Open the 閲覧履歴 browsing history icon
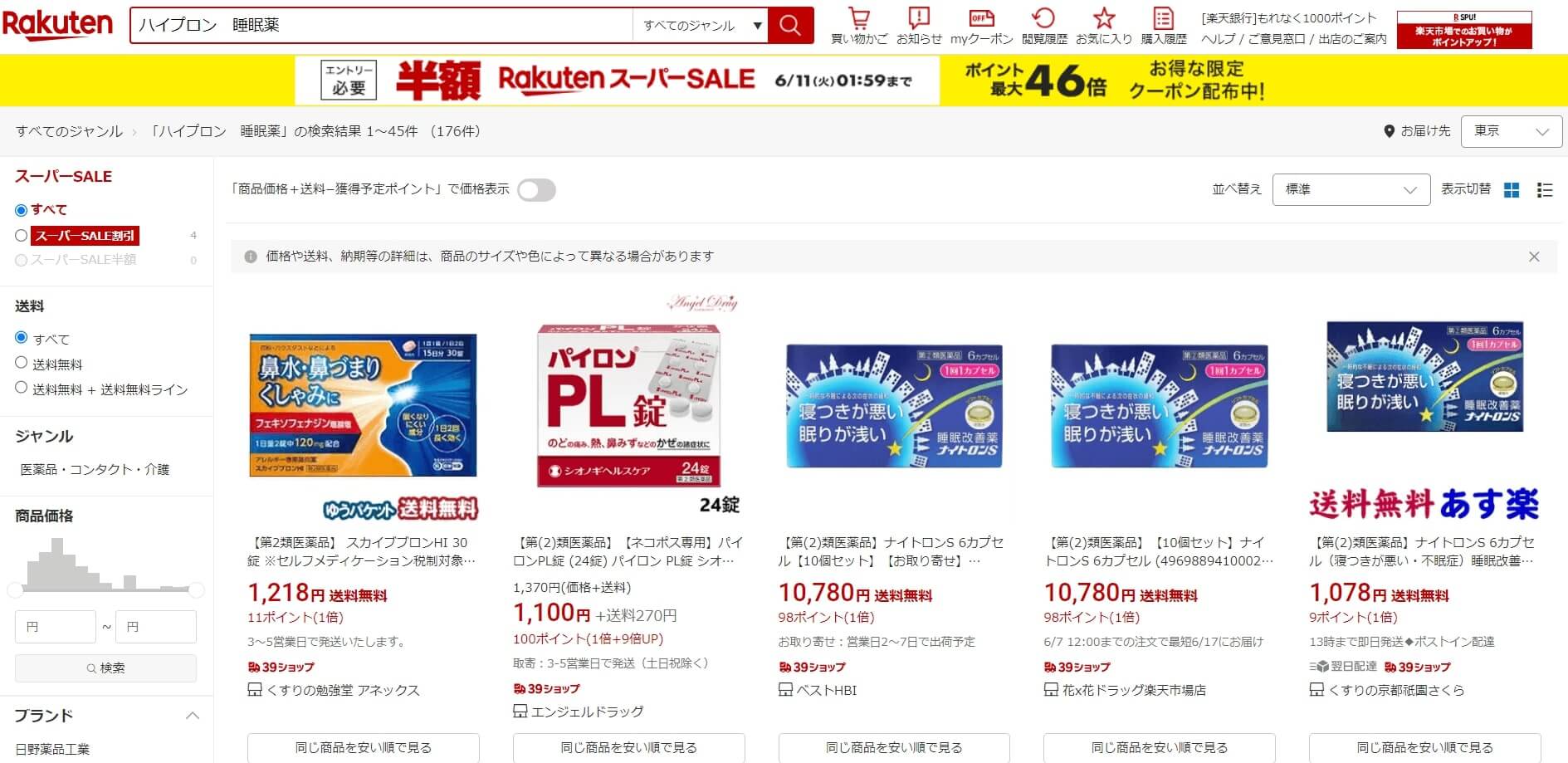Viewport: 1568px width, 763px height. (x=1044, y=26)
